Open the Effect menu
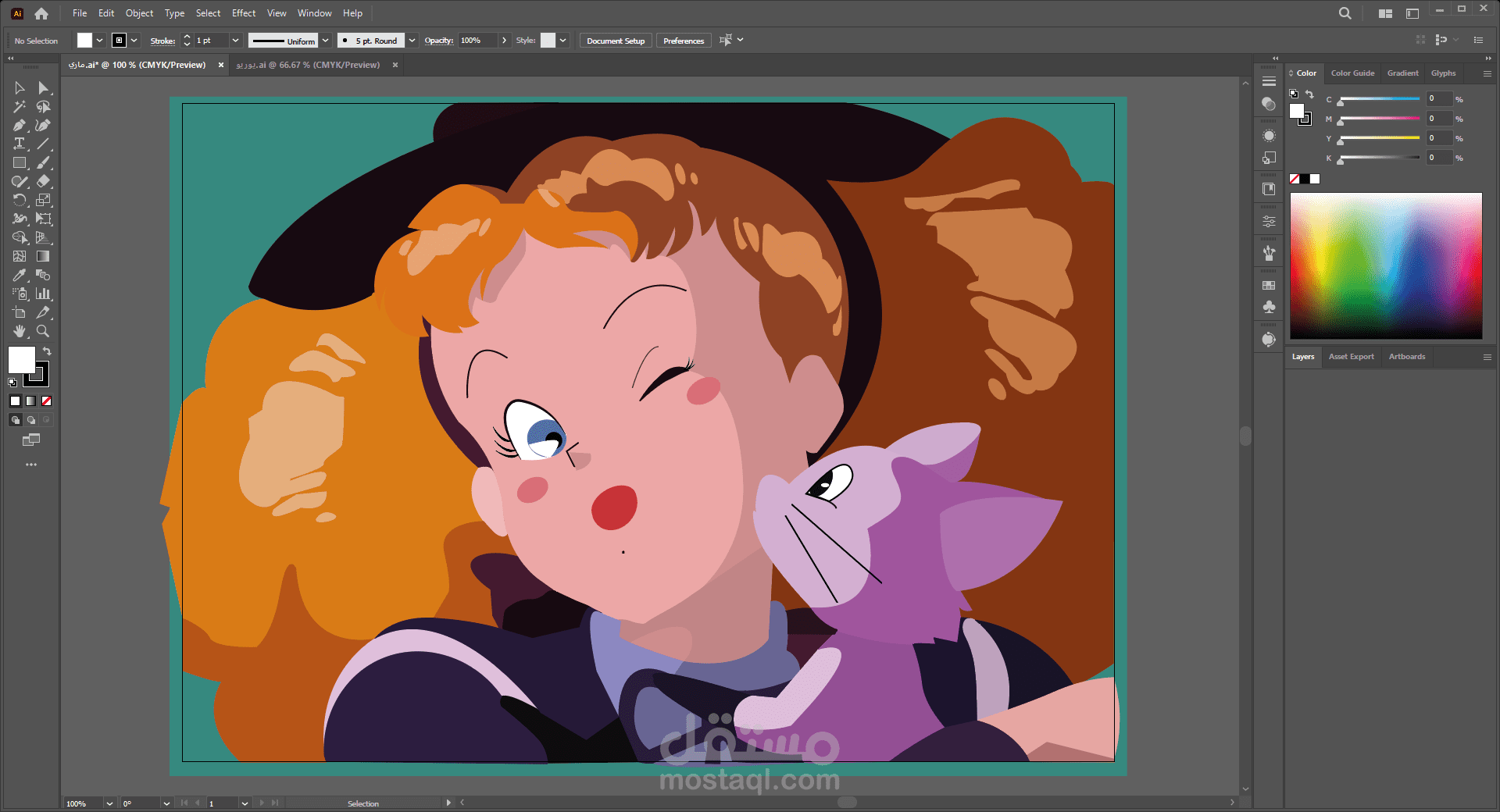 [x=244, y=13]
